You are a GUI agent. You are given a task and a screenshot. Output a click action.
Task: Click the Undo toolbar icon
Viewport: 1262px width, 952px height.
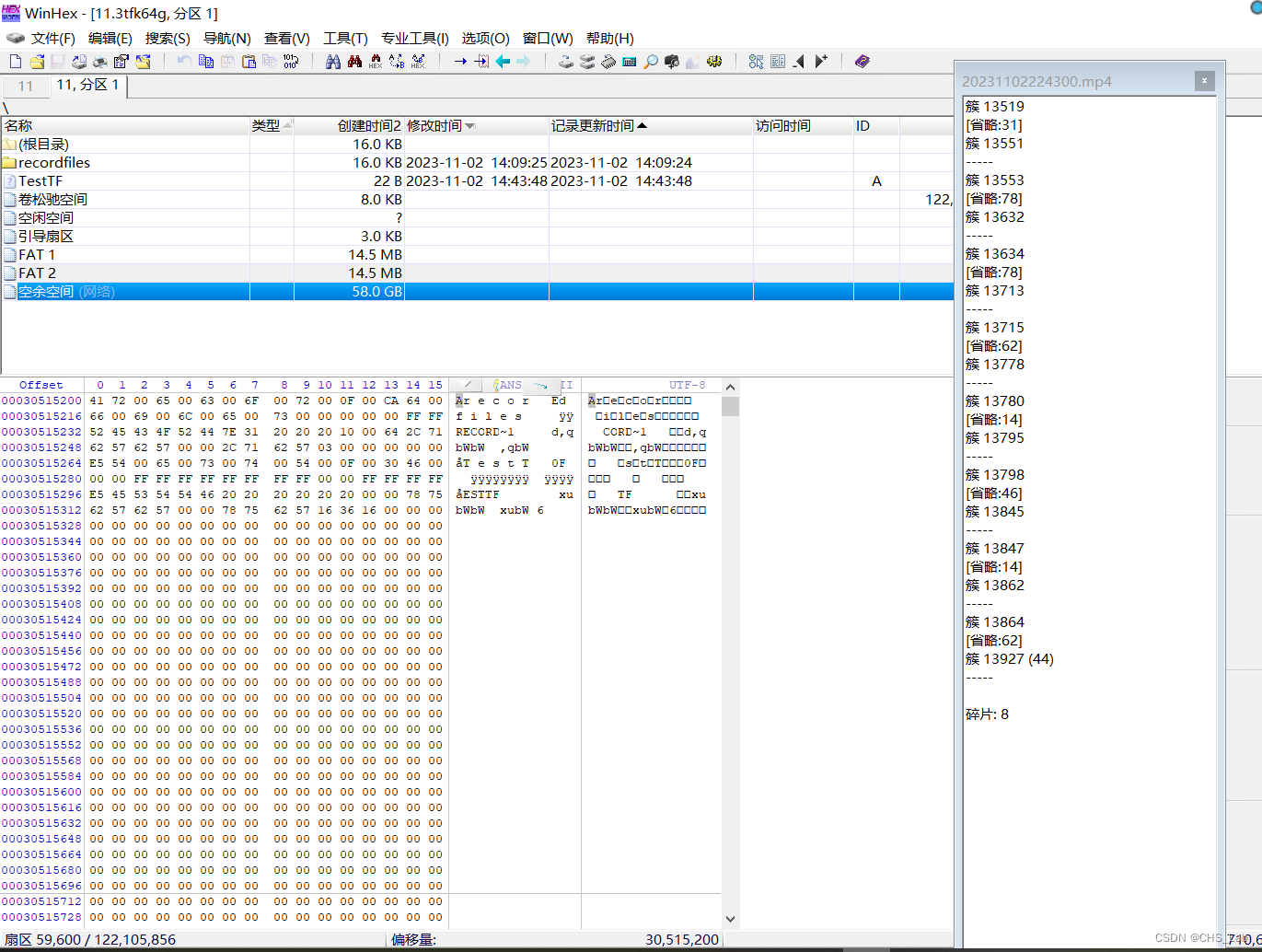185,62
